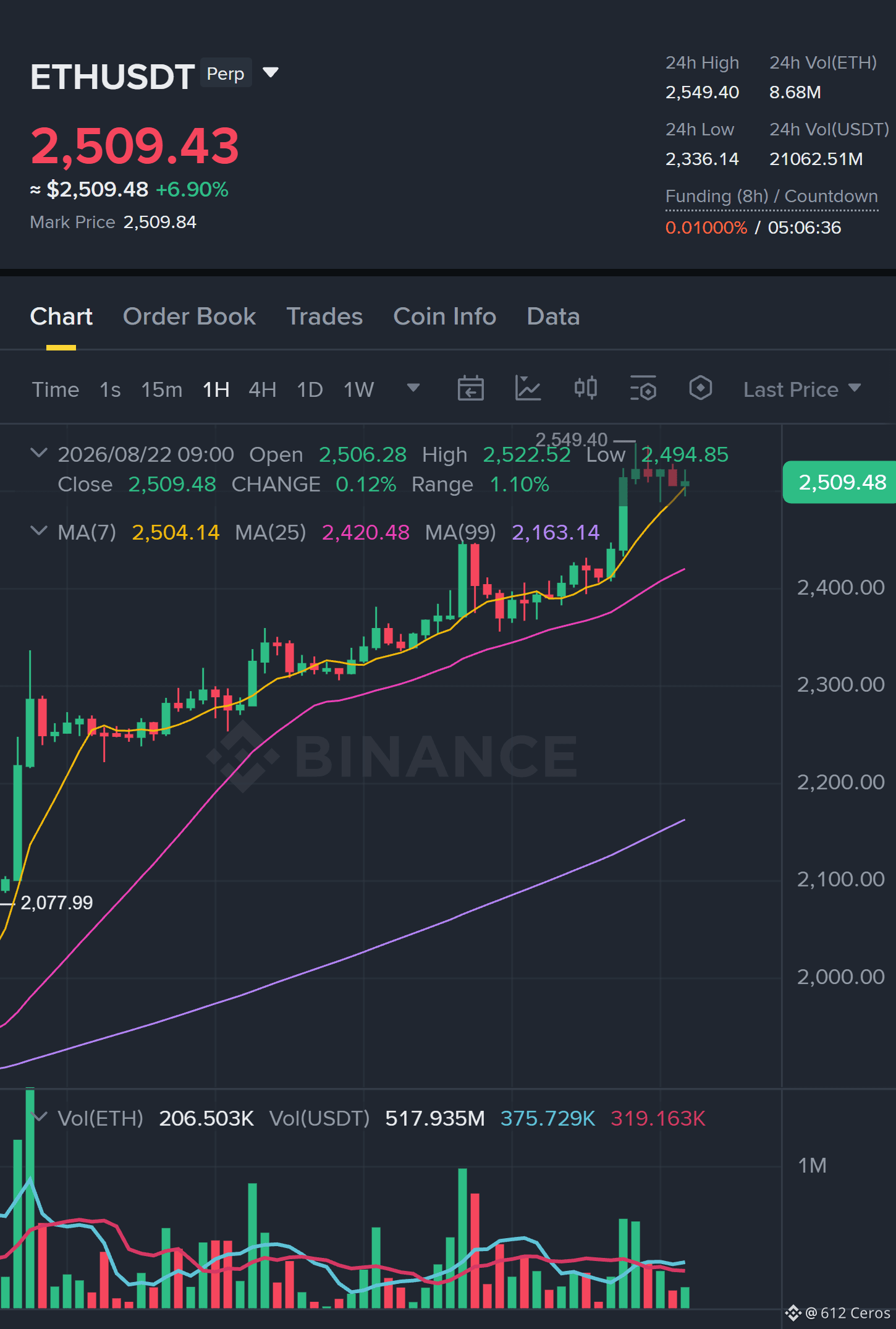Expand more time intervals dropdown arrow
The height and width of the screenshot is (1329, 896).
(413, 388)
